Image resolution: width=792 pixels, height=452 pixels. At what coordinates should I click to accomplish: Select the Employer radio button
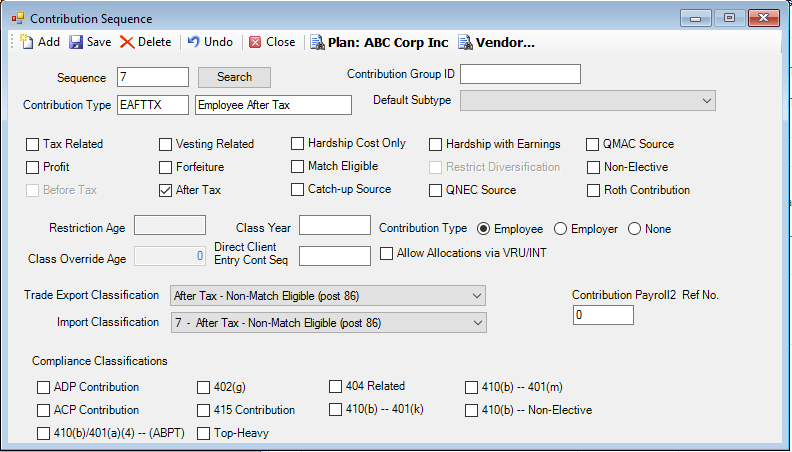(x=560, y=229)
